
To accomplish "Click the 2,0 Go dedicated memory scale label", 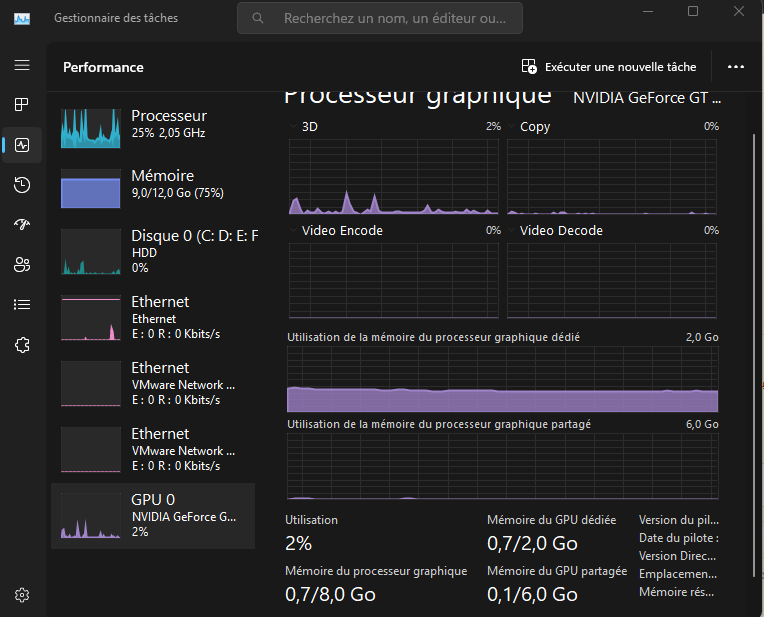I will pos(702,337).
